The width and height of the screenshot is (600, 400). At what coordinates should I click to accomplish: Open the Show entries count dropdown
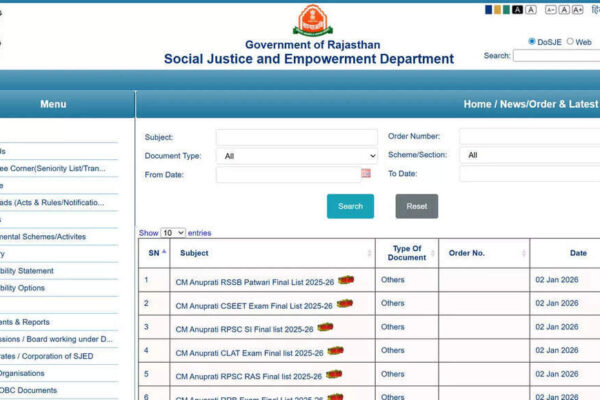[x=173, y=233]
